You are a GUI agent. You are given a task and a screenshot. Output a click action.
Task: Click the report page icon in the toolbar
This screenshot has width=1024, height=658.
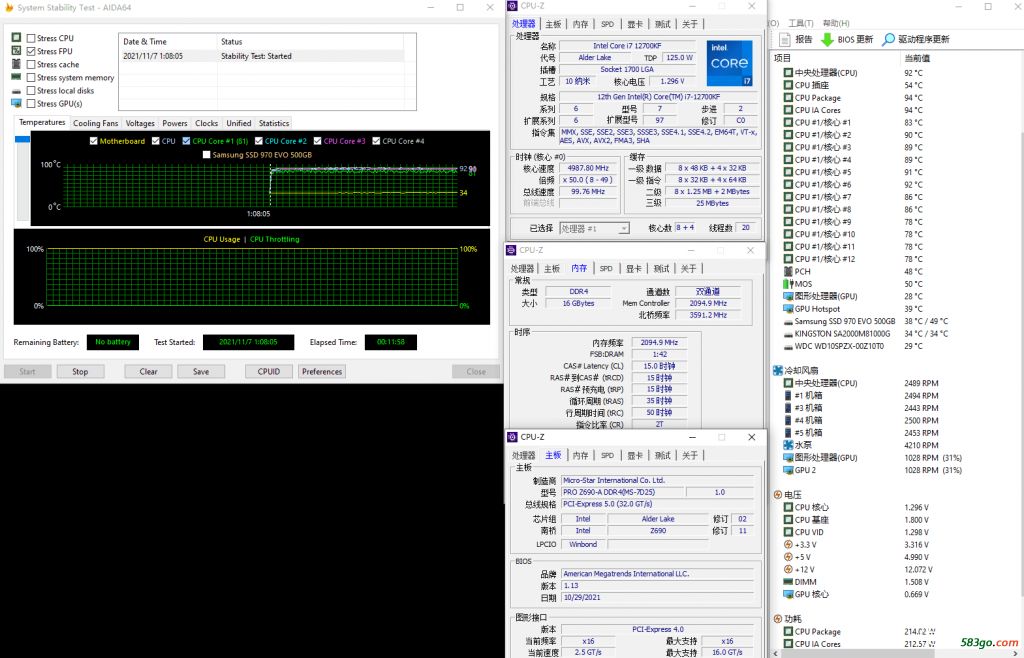786,40
